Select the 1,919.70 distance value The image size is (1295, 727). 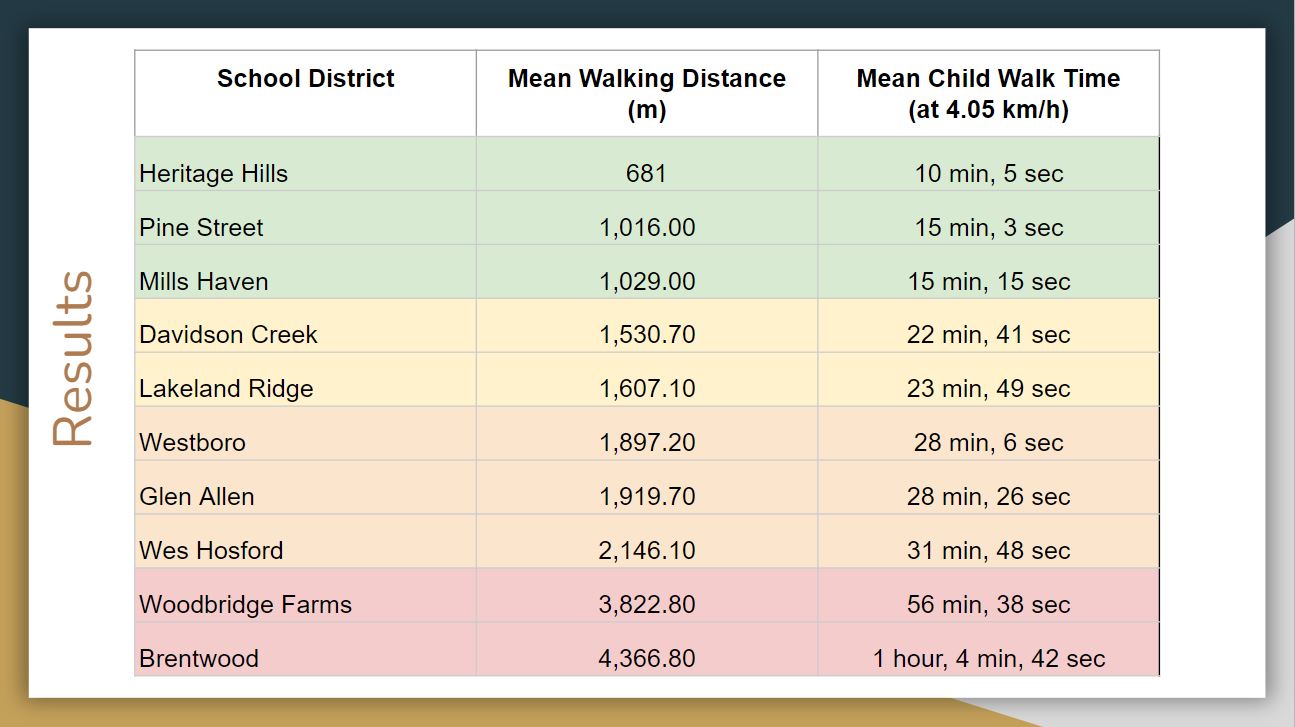tap(647, 497)
